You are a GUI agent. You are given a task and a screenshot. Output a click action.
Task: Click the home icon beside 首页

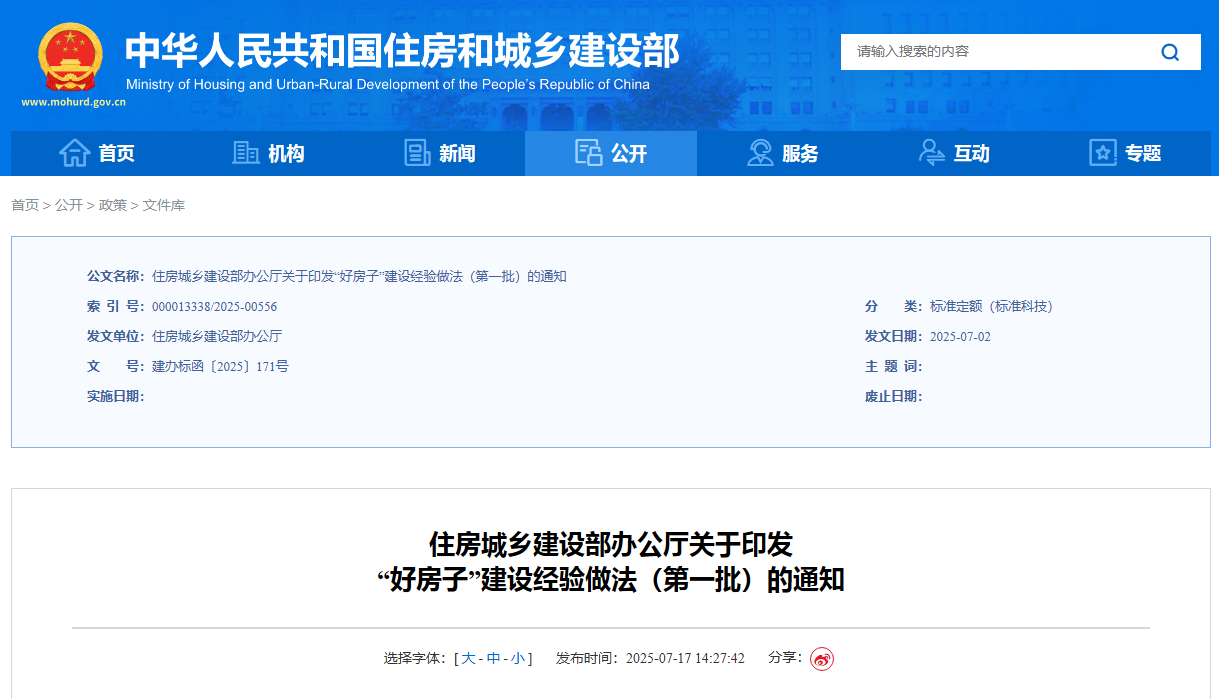click(x=75, y=153)
